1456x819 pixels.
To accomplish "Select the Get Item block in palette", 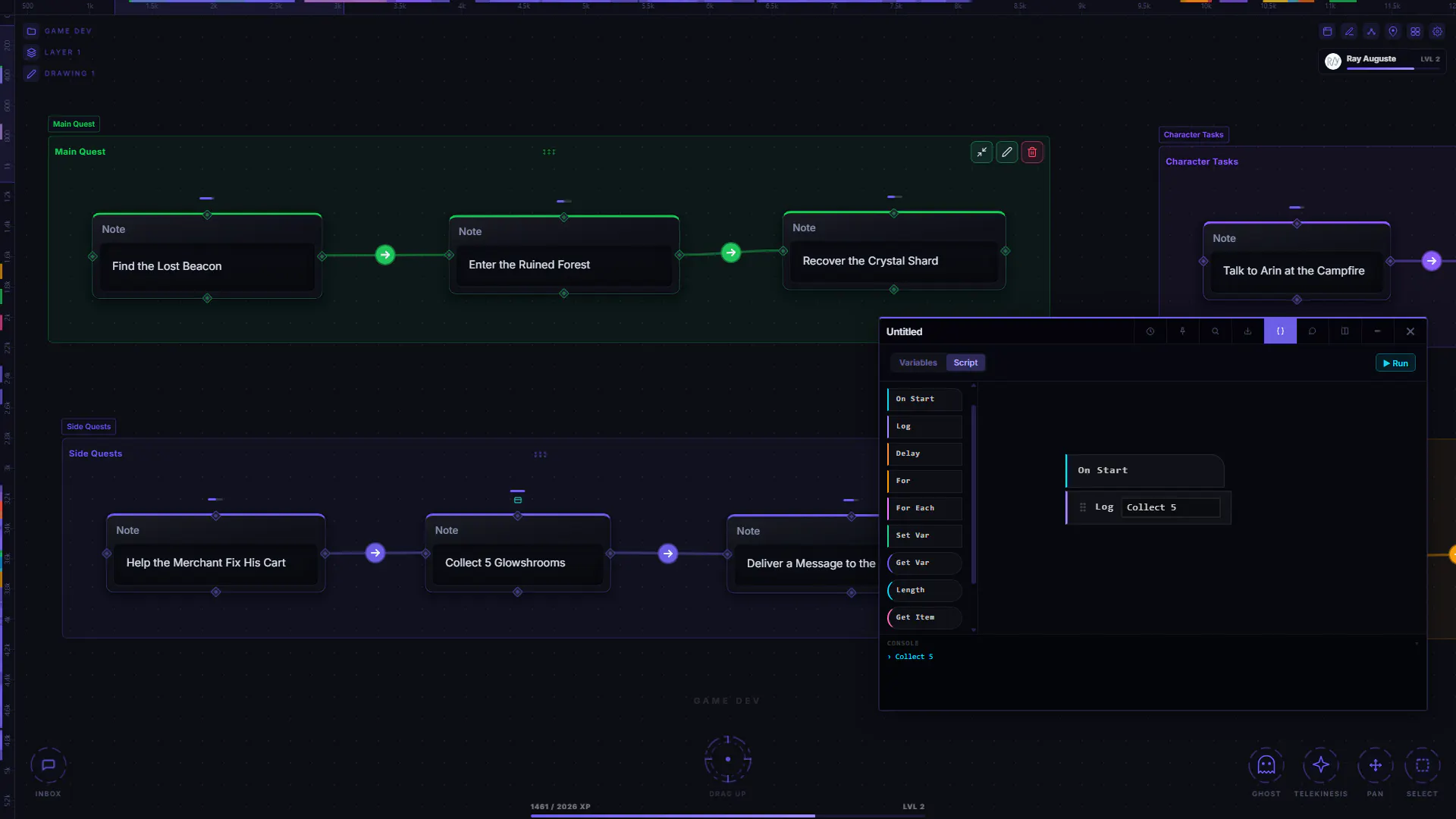I will [924, 617].
